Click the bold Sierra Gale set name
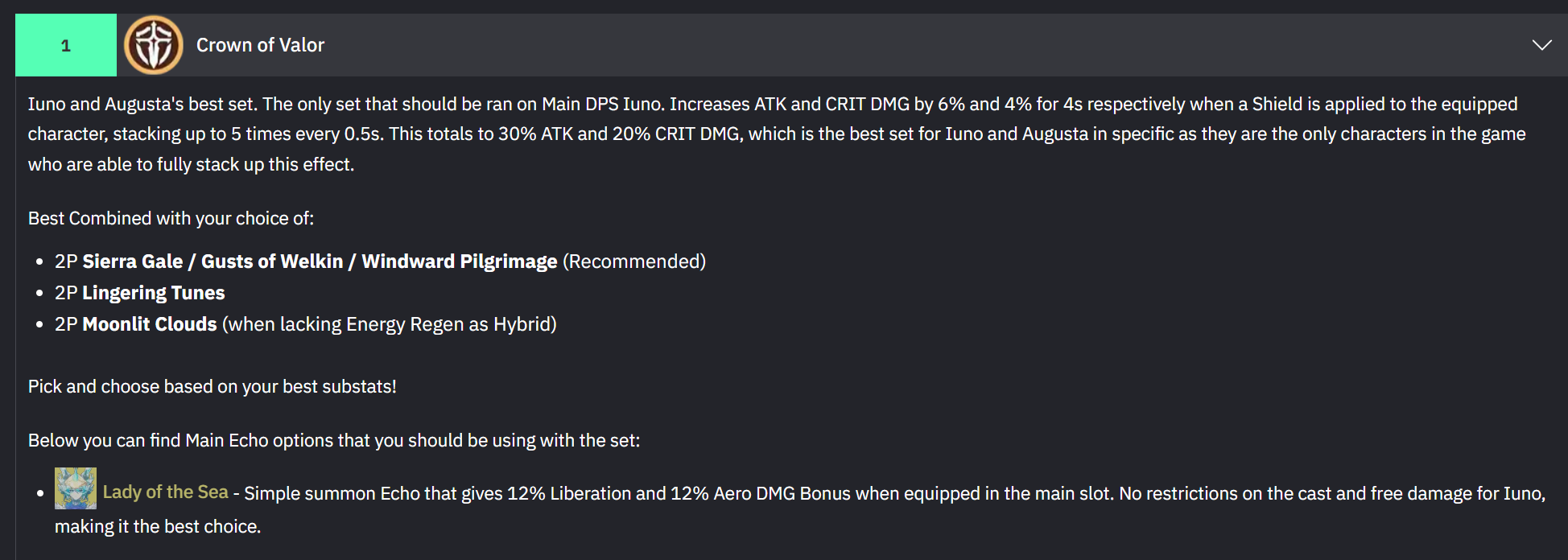This screenshot has height=560, width=1568. click(133, 261)
